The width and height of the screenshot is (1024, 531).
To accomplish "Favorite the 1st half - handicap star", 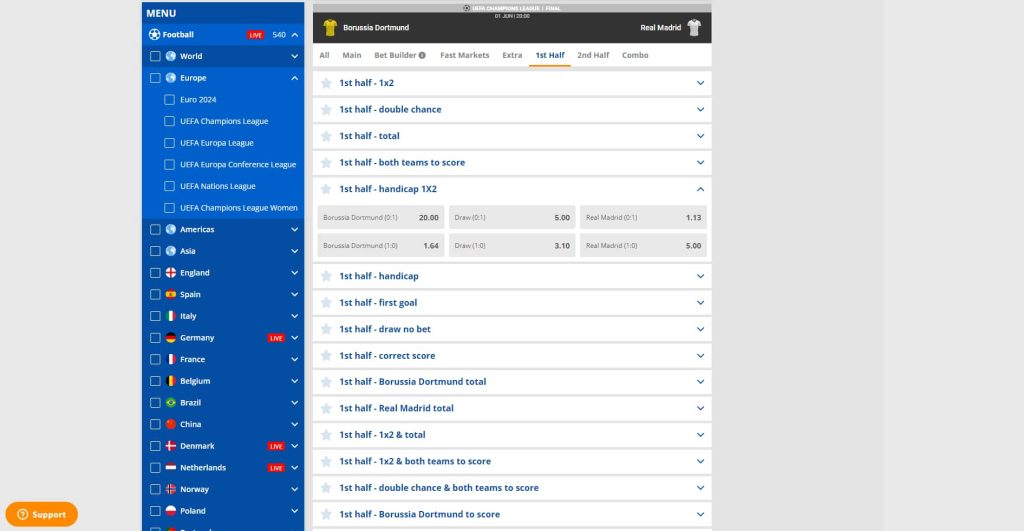I will [326, 276].
